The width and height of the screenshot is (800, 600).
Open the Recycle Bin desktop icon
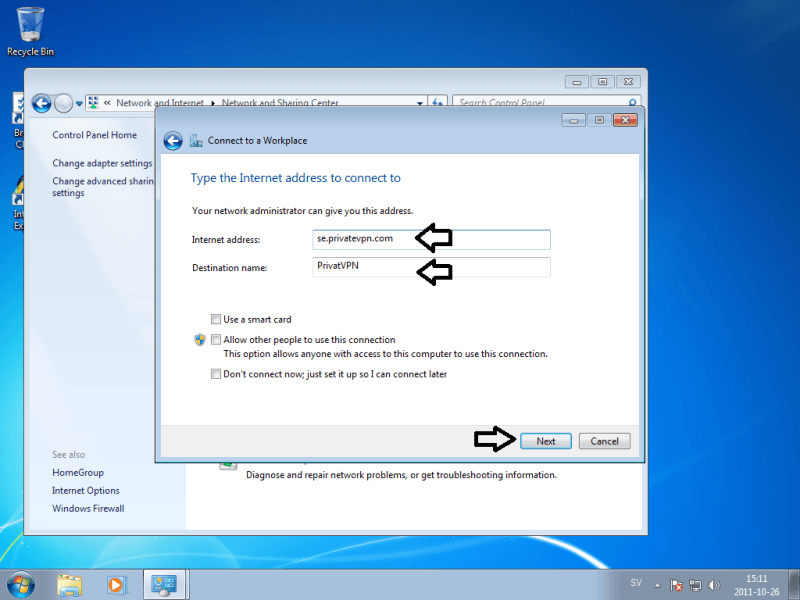(30, 30)
